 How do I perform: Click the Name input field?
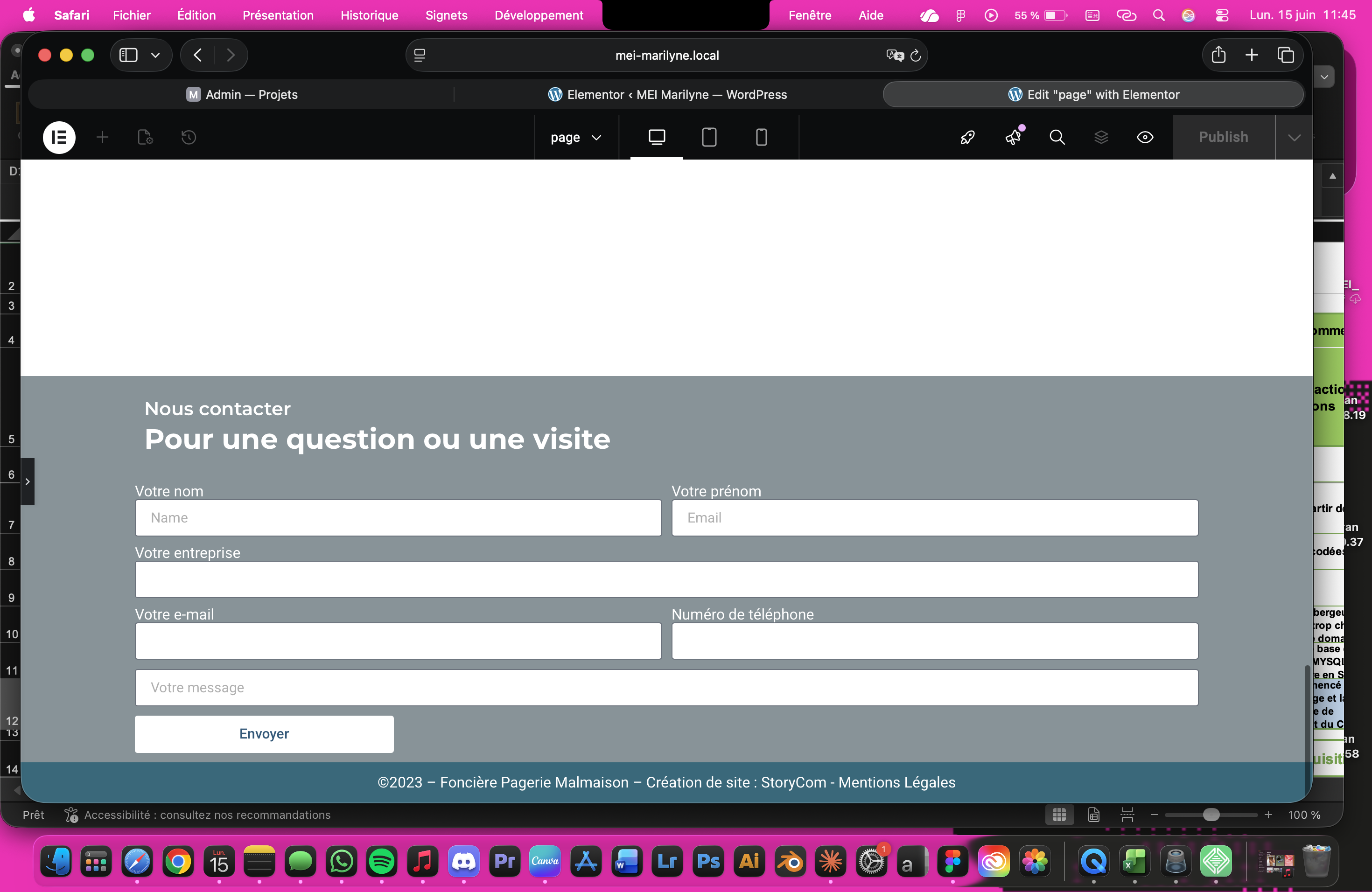coord(399,517)
